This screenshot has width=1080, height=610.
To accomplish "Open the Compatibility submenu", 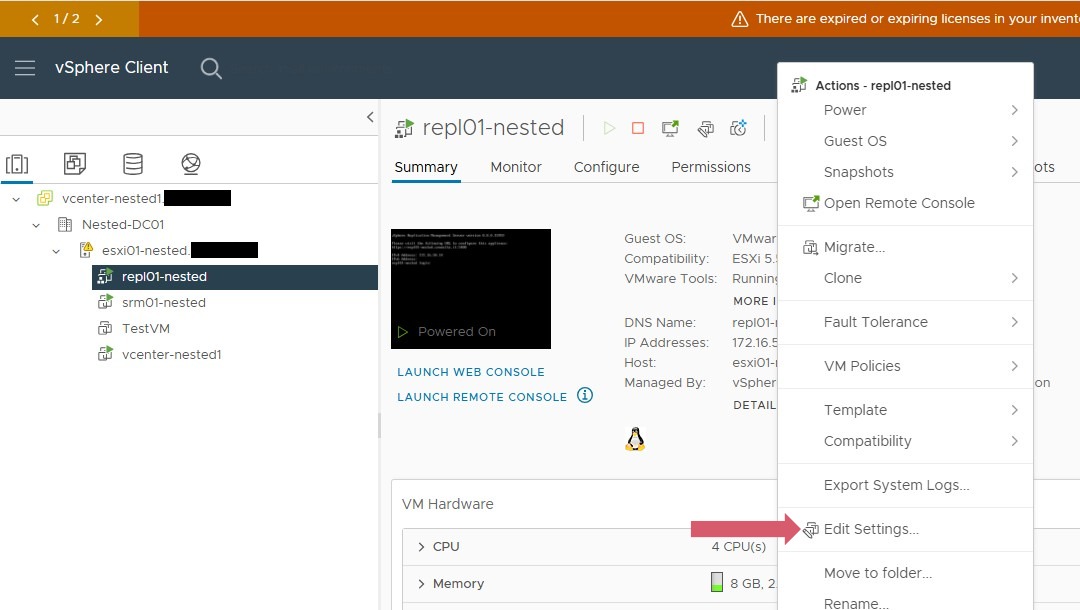I will tap(905, 441).
